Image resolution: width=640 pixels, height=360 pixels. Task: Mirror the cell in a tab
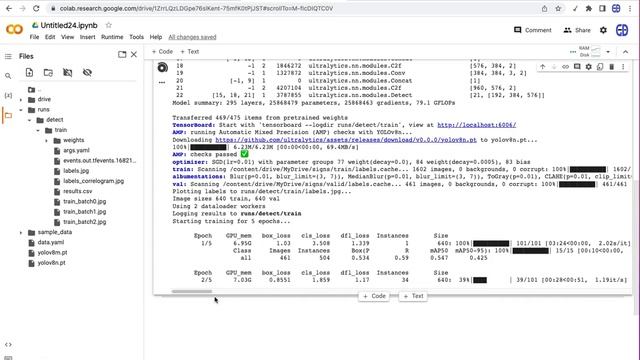coord(600,67)
